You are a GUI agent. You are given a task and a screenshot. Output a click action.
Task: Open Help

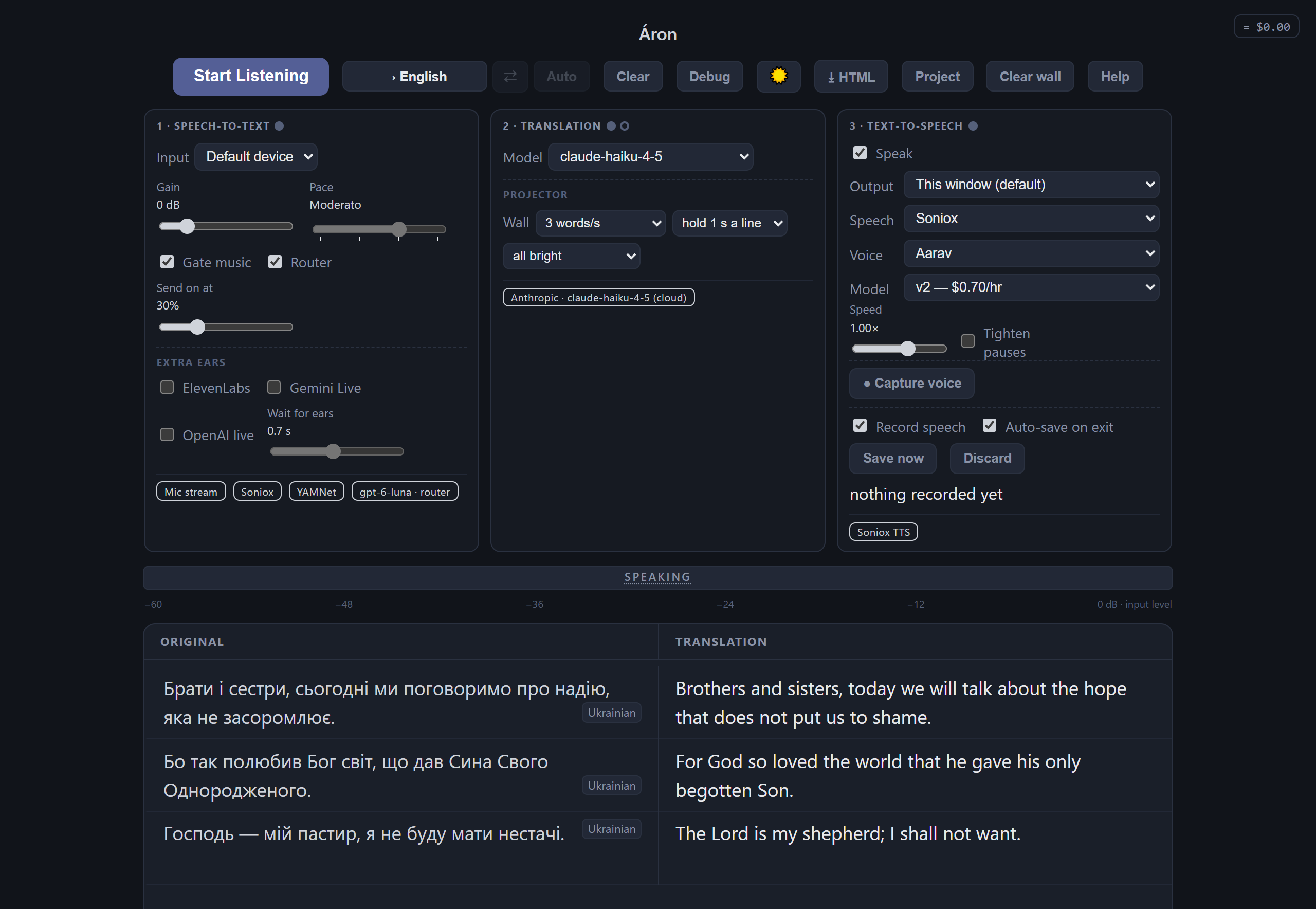tap(1115, 76)
